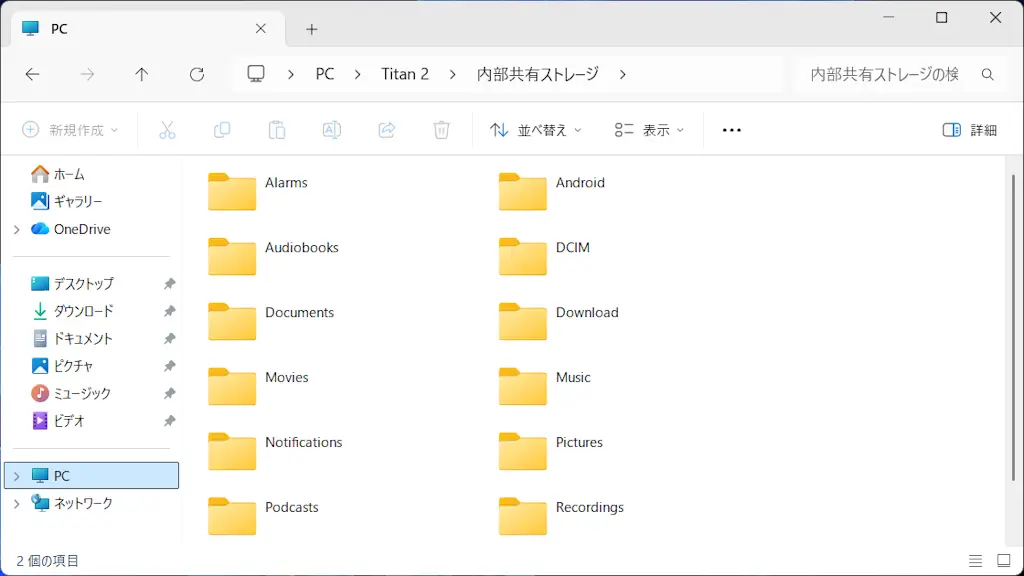Switch to details view in the status bar

(977, 561)
